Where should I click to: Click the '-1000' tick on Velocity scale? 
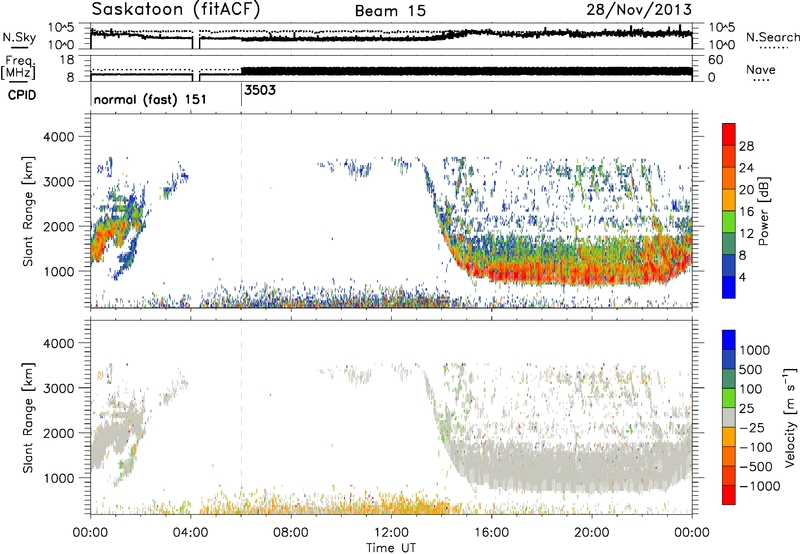pyautogui.click(x=759, y=486)
